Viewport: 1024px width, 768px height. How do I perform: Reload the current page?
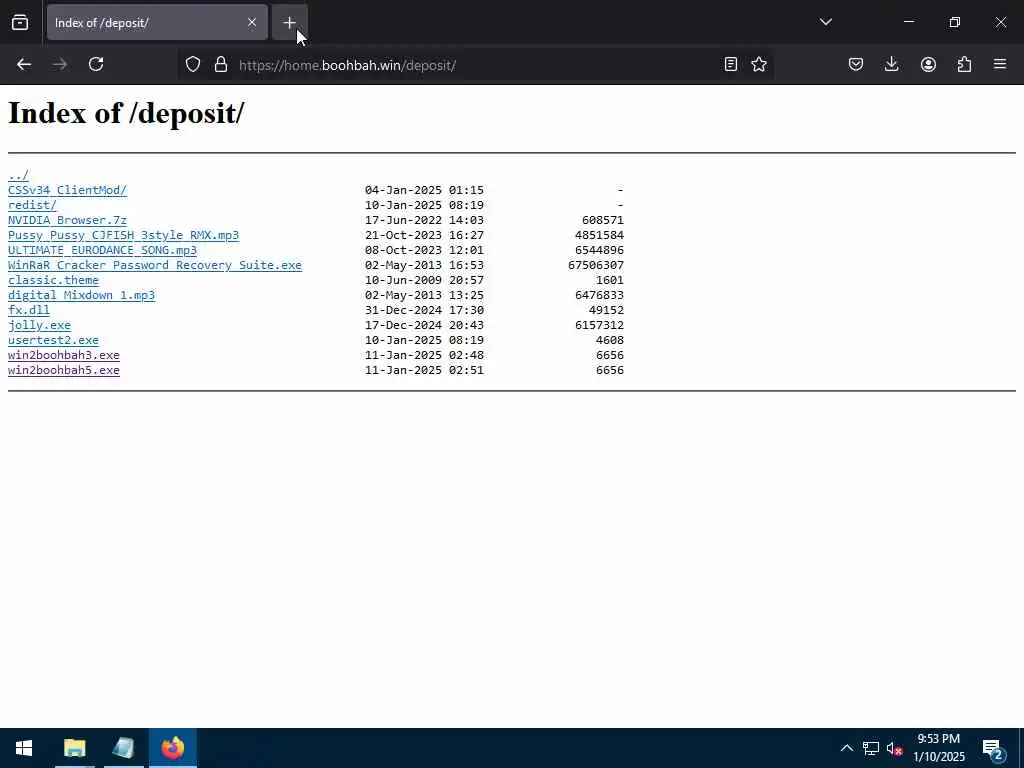[96, 65]
